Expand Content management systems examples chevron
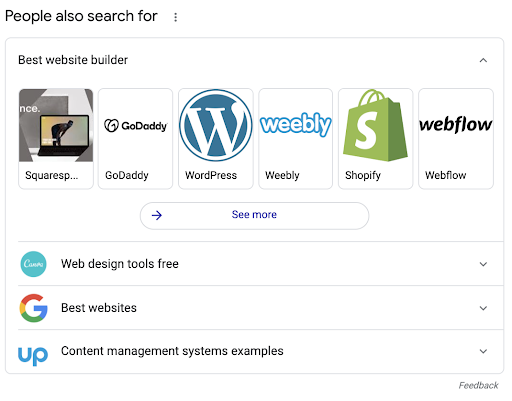 pyautogui.click(x=483, y=351)
